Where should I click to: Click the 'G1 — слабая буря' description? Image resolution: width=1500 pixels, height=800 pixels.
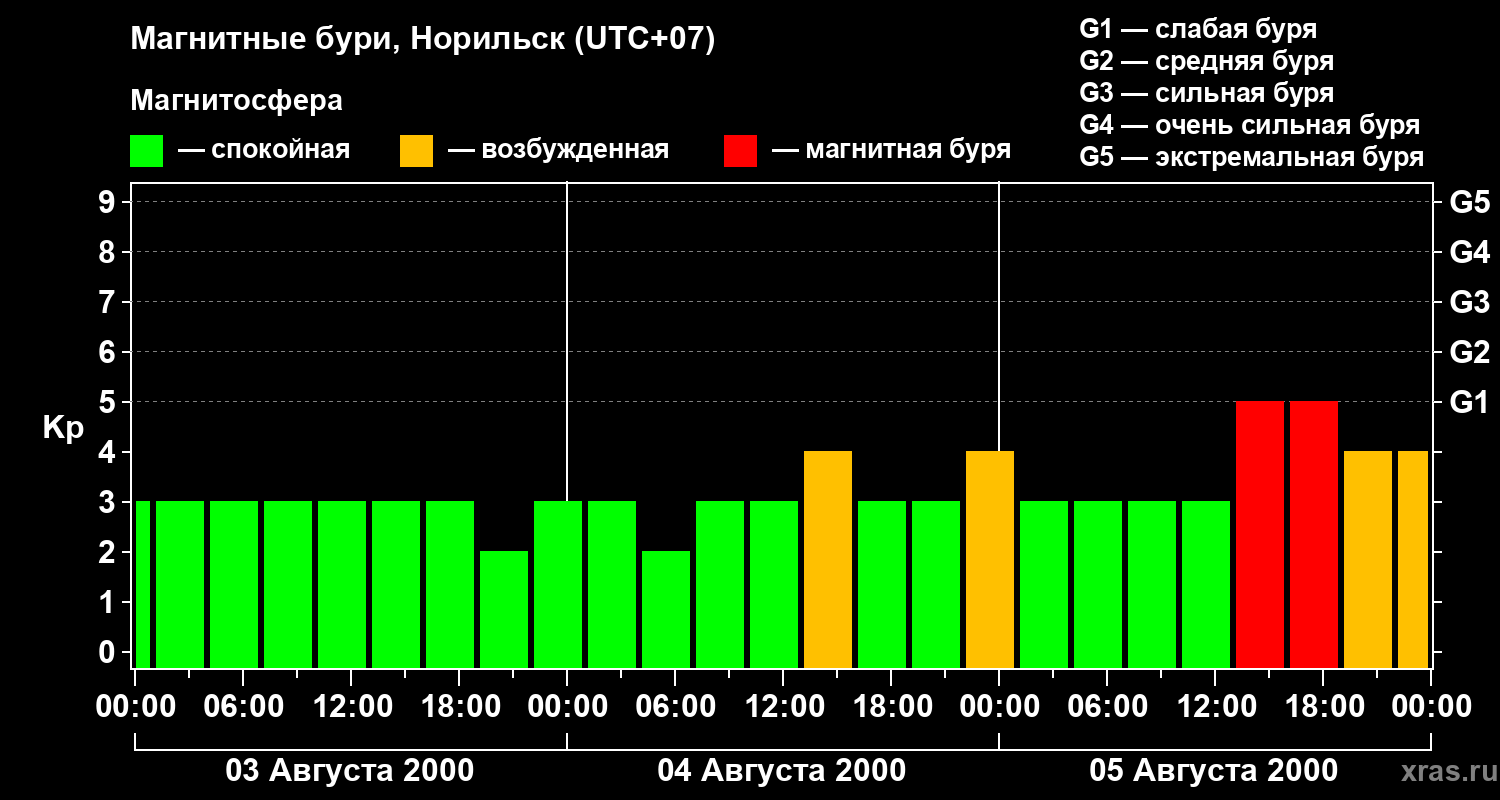point(1198,28)
